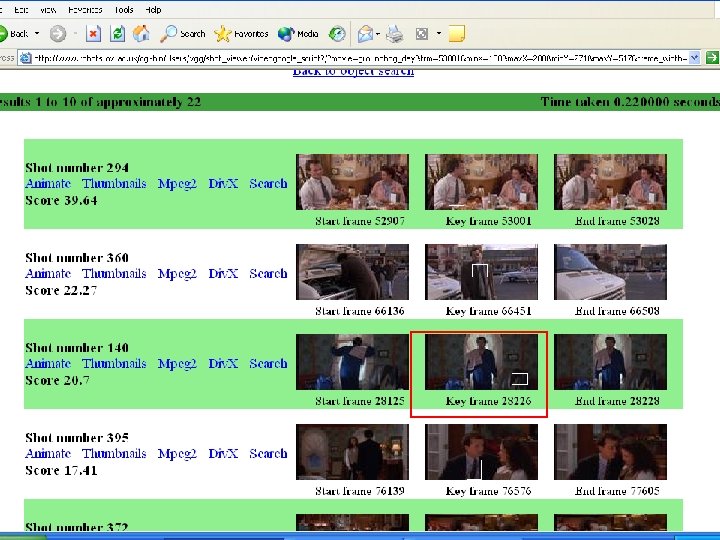Open the Favorites menu

point(85,10)
